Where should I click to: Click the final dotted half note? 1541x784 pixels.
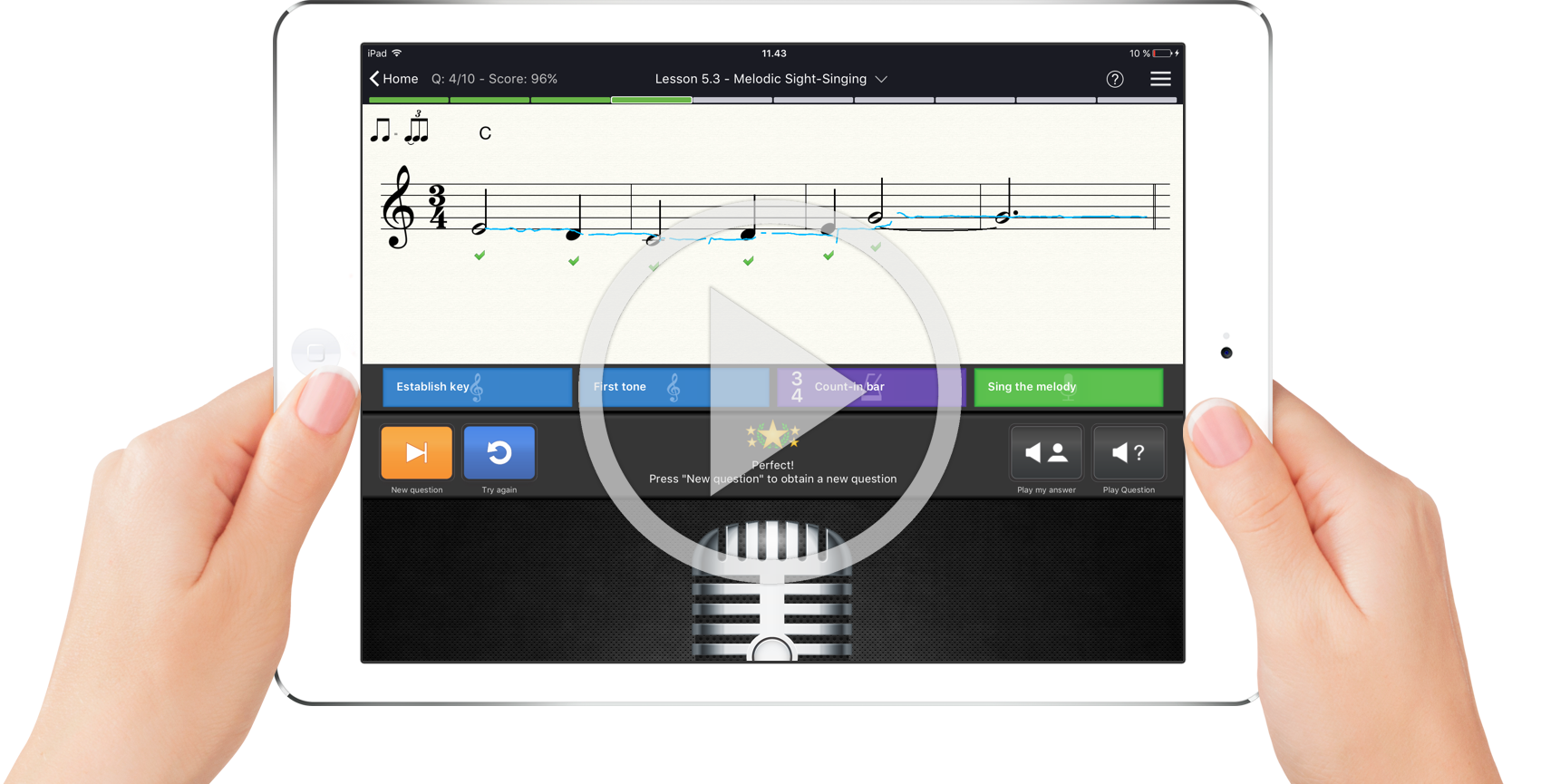point(1003,217)
